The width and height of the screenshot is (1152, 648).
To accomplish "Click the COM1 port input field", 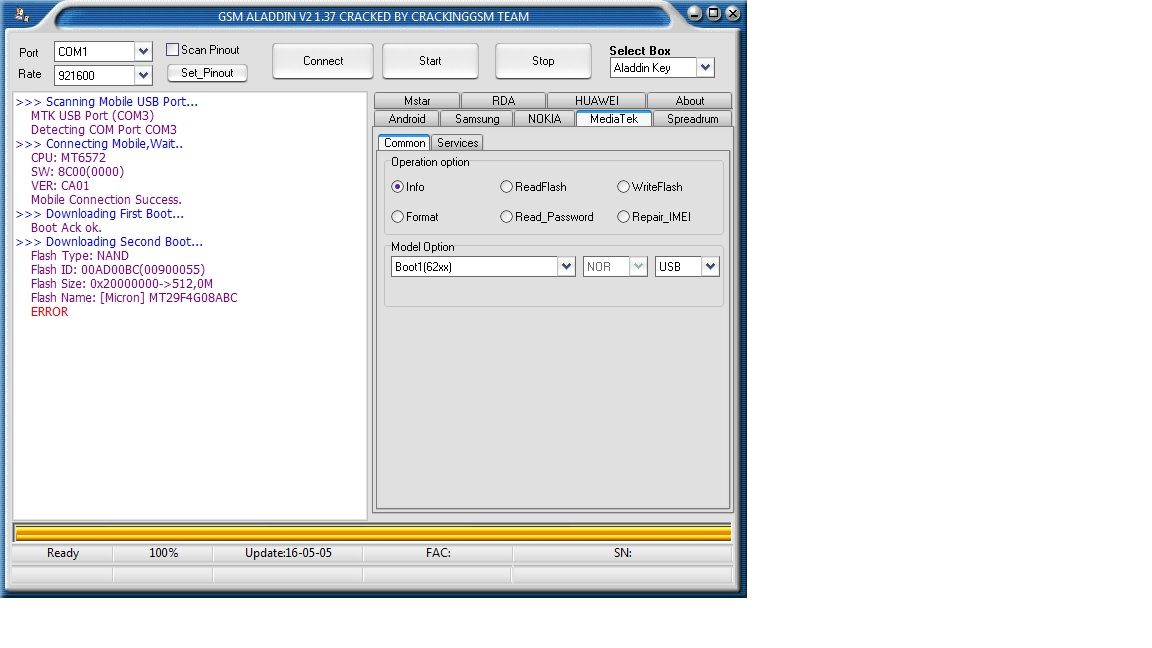I will click(94, 51).
